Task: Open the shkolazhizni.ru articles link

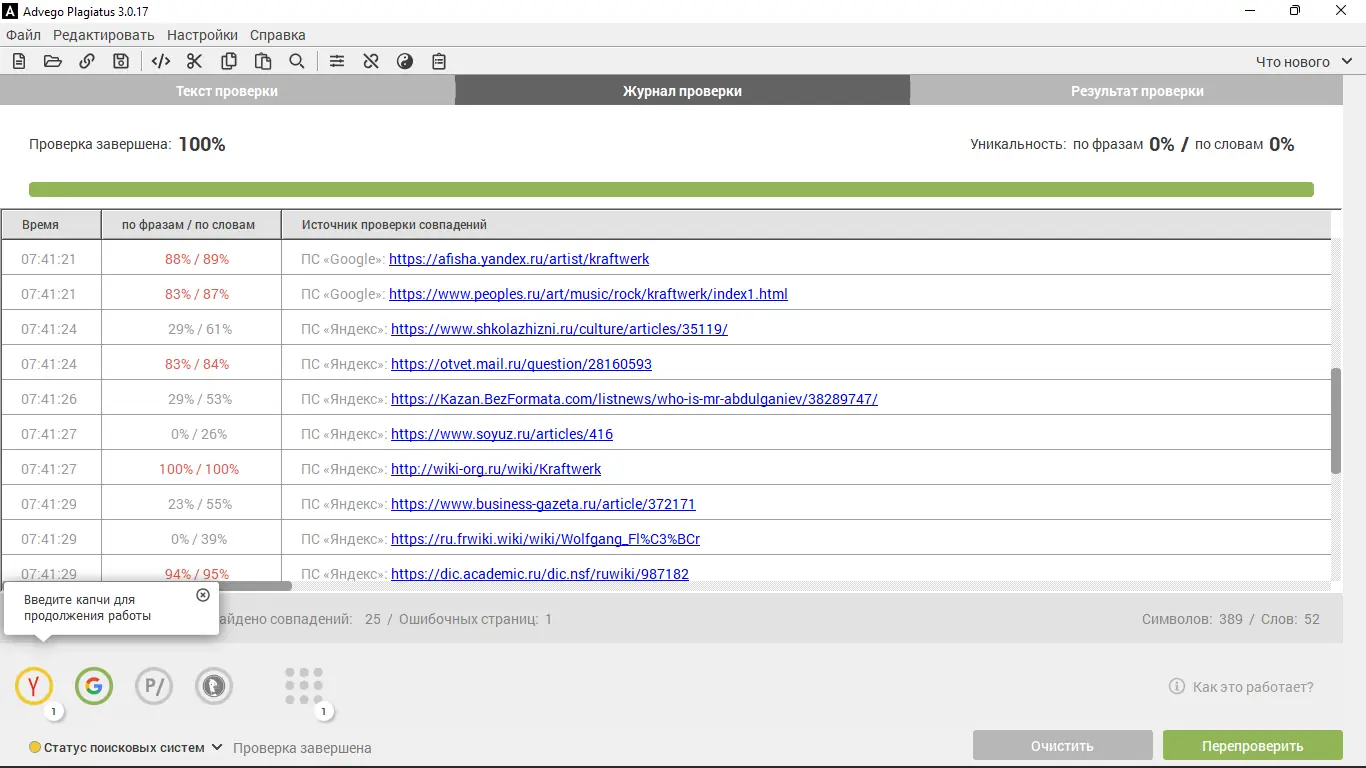Action: [x=559, y=329]
